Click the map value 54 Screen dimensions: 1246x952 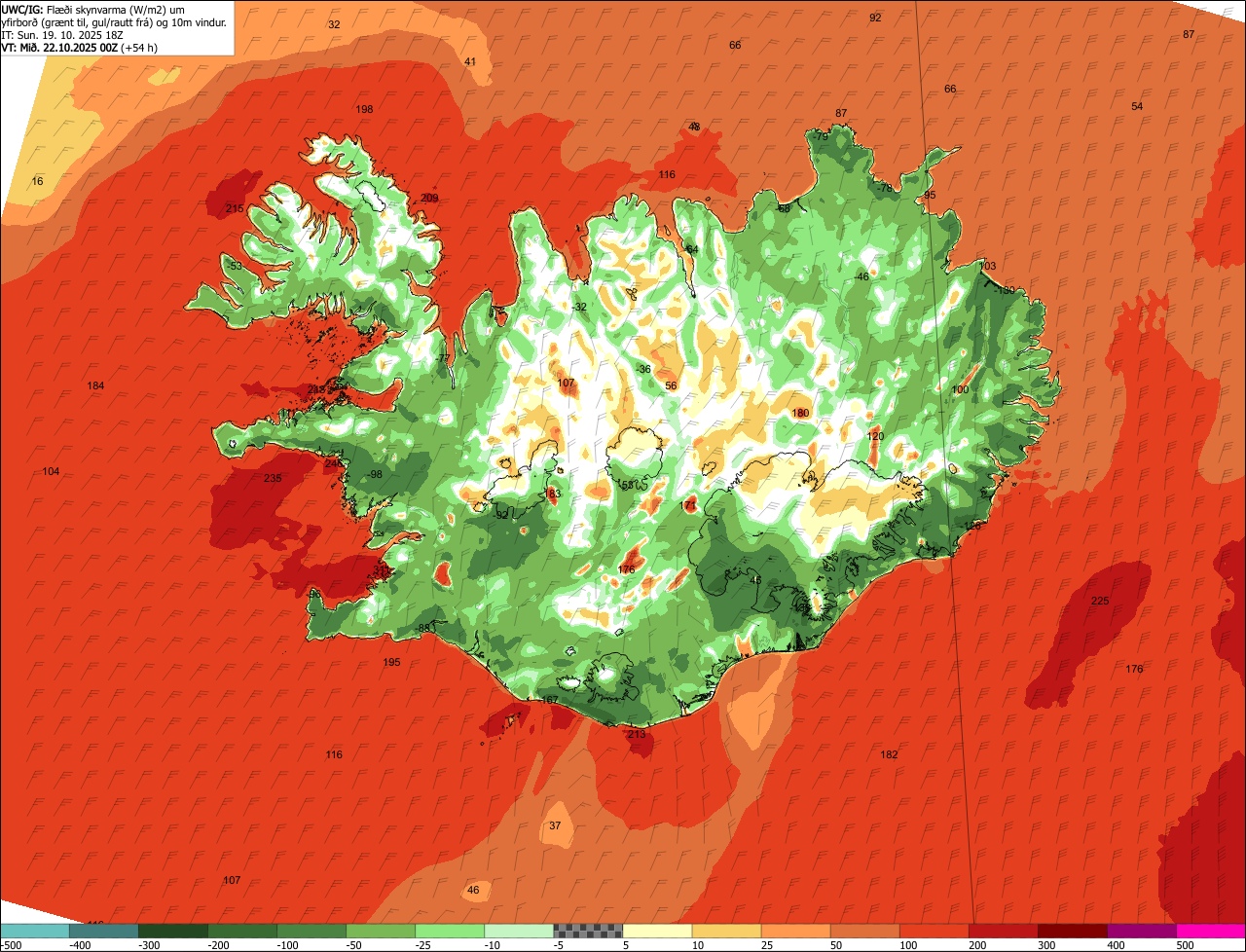[x=1137, y=106]
